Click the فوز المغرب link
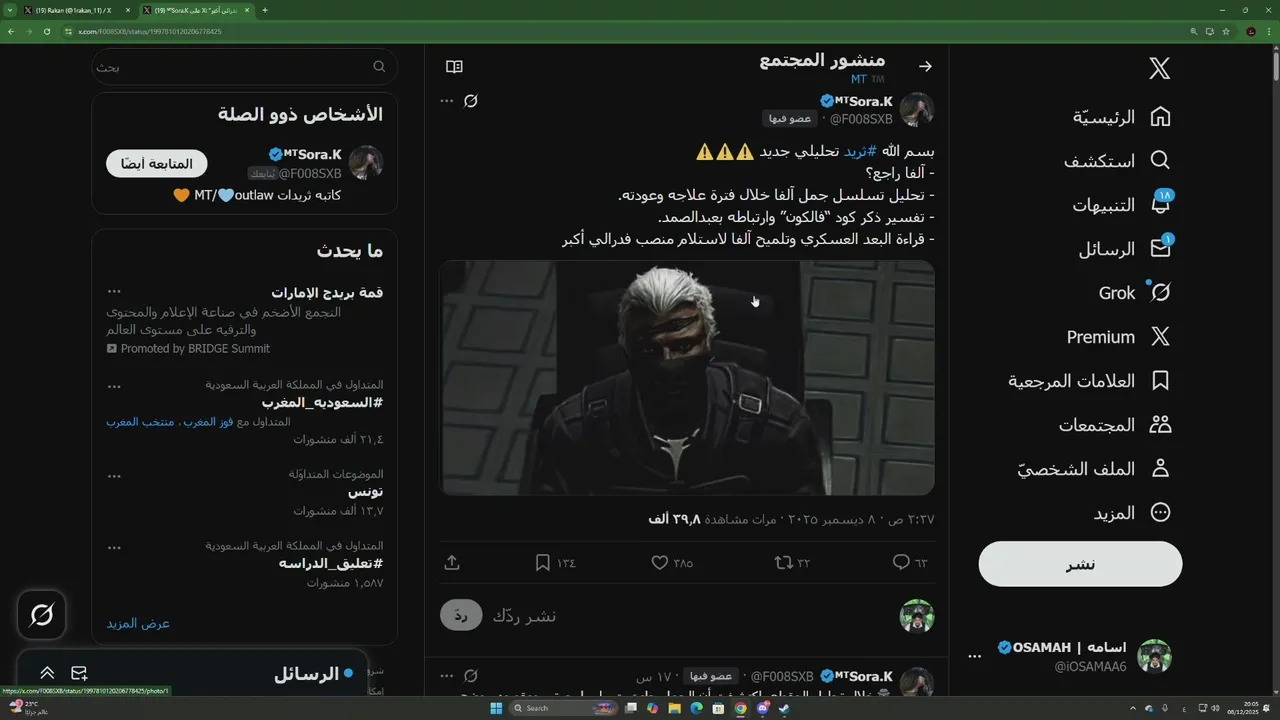Viewport: 1280px width, 720px height. coord(207,422)
